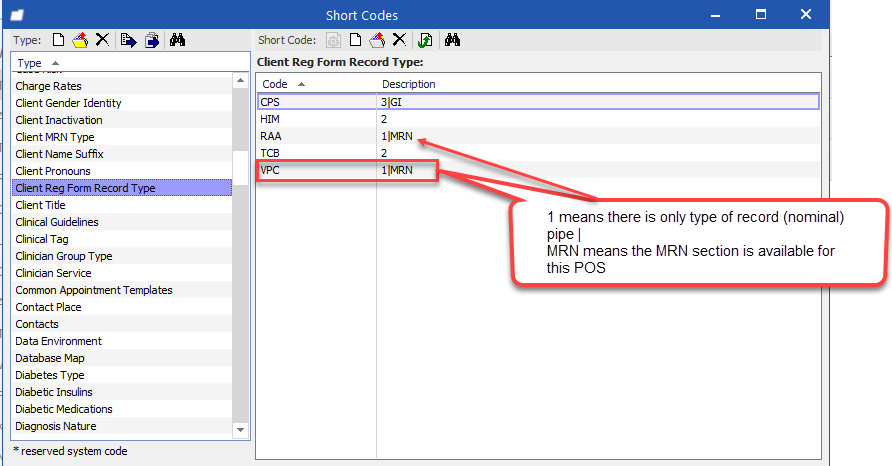Close the Short Codes window
The width and height of the screenshot is (892, 466).
point(806,15)
